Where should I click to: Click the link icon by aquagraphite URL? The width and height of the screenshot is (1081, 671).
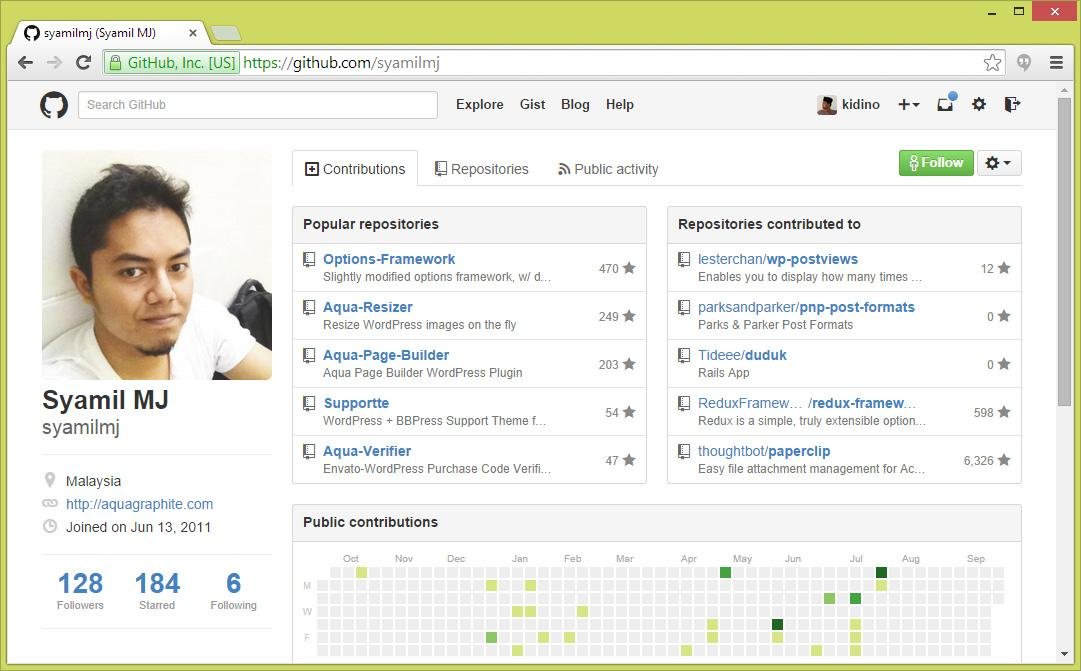(50, 503)
